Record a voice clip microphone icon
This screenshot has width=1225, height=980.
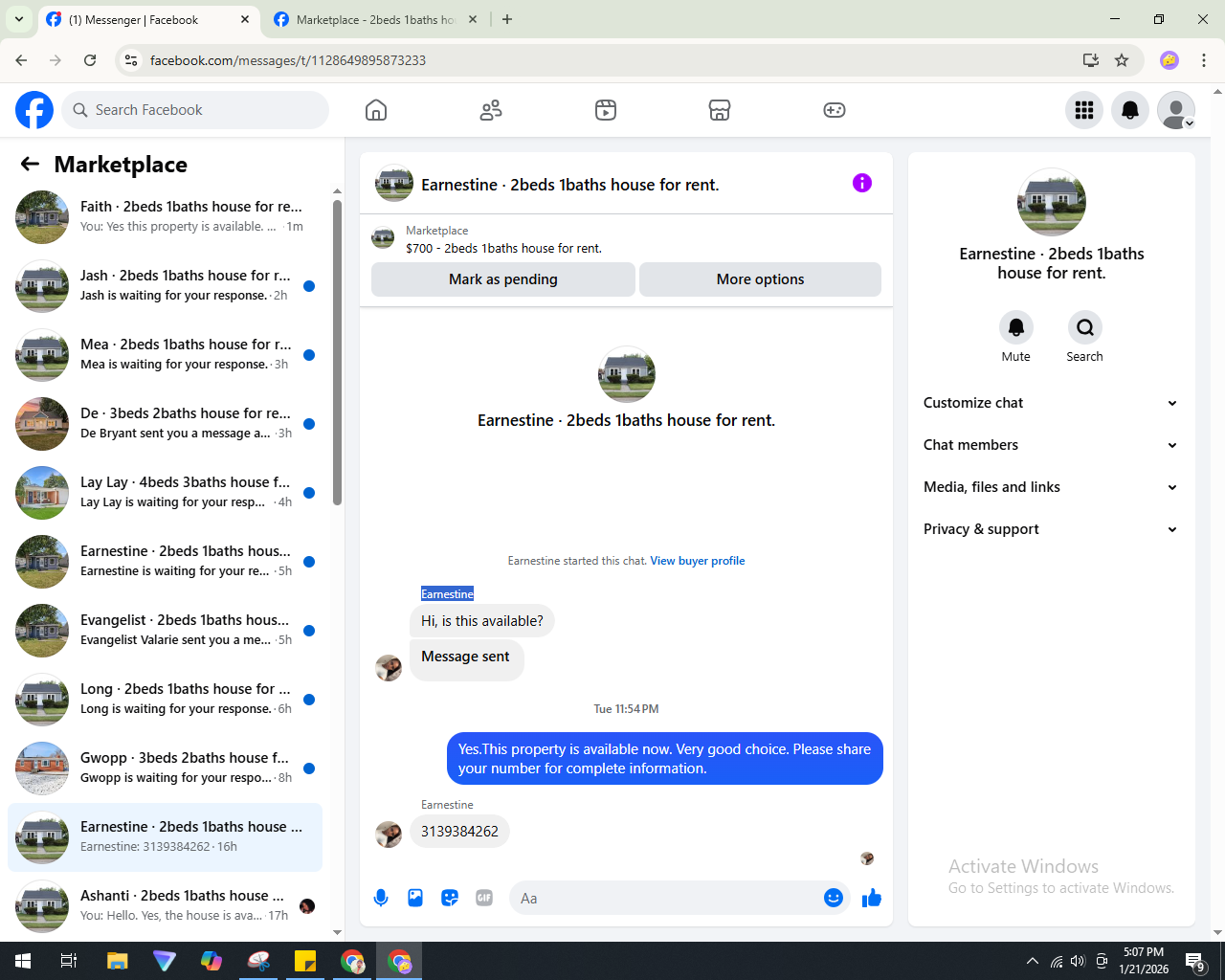click(x=381, y=898)
